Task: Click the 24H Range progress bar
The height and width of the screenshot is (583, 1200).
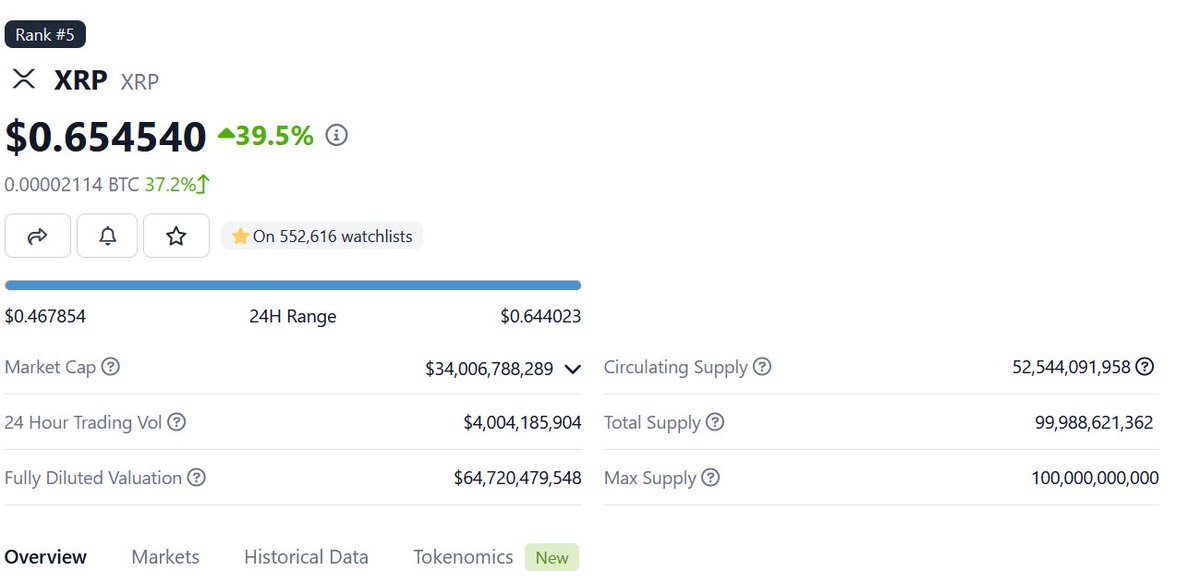Action: (x=293, y=285)
